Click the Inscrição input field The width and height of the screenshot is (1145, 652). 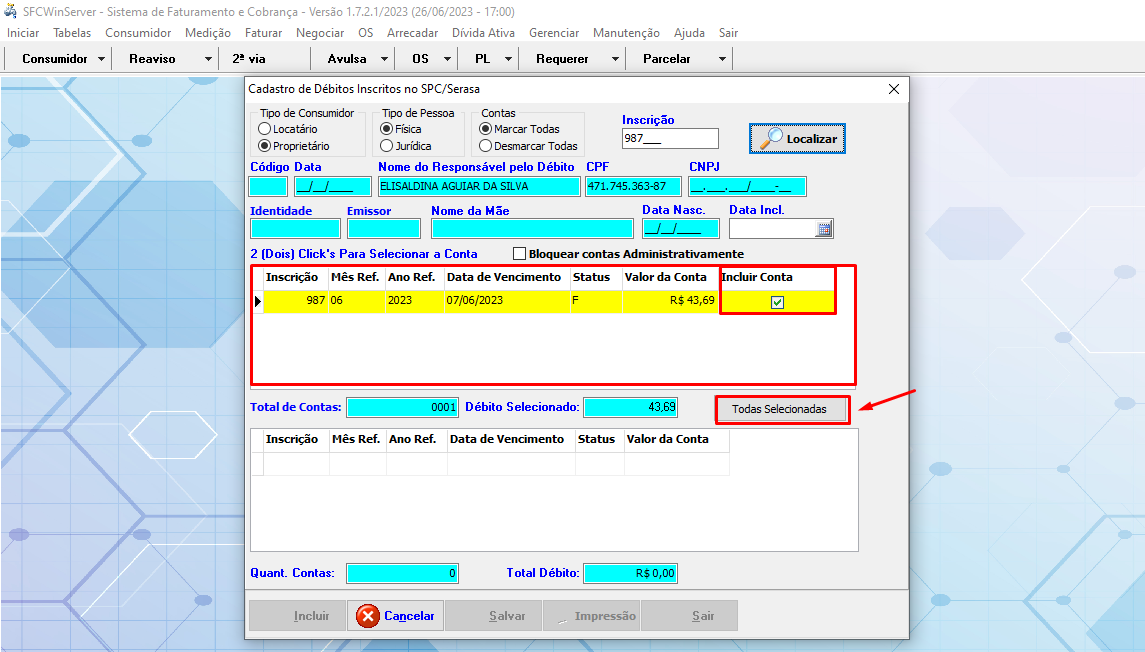pyautogui.click(x=669, y=139)
